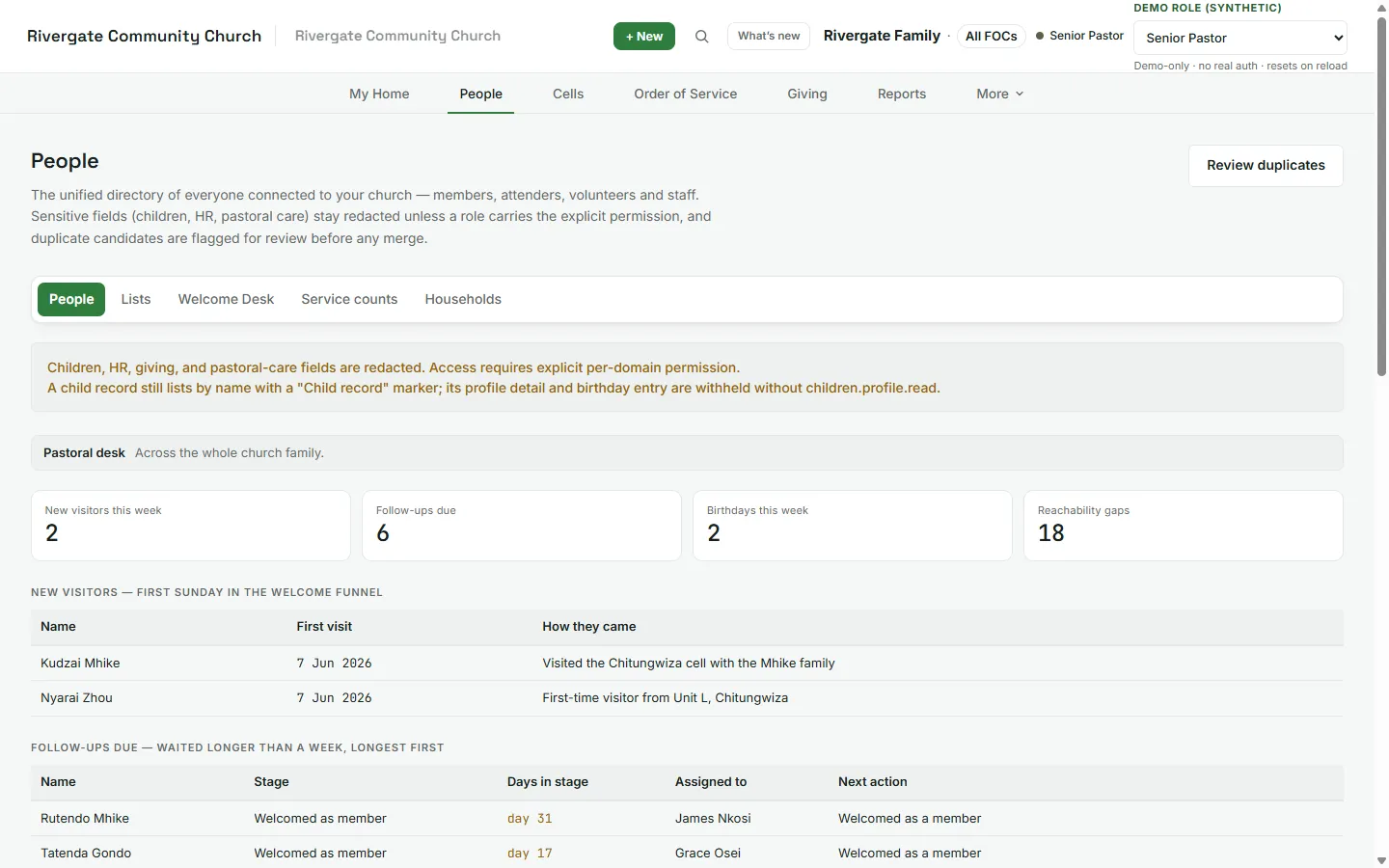The height and width of the screenshot is (868, 1389).
Task: Click the Nyarai Zhou visitor row name
Action: pos(76,698)
